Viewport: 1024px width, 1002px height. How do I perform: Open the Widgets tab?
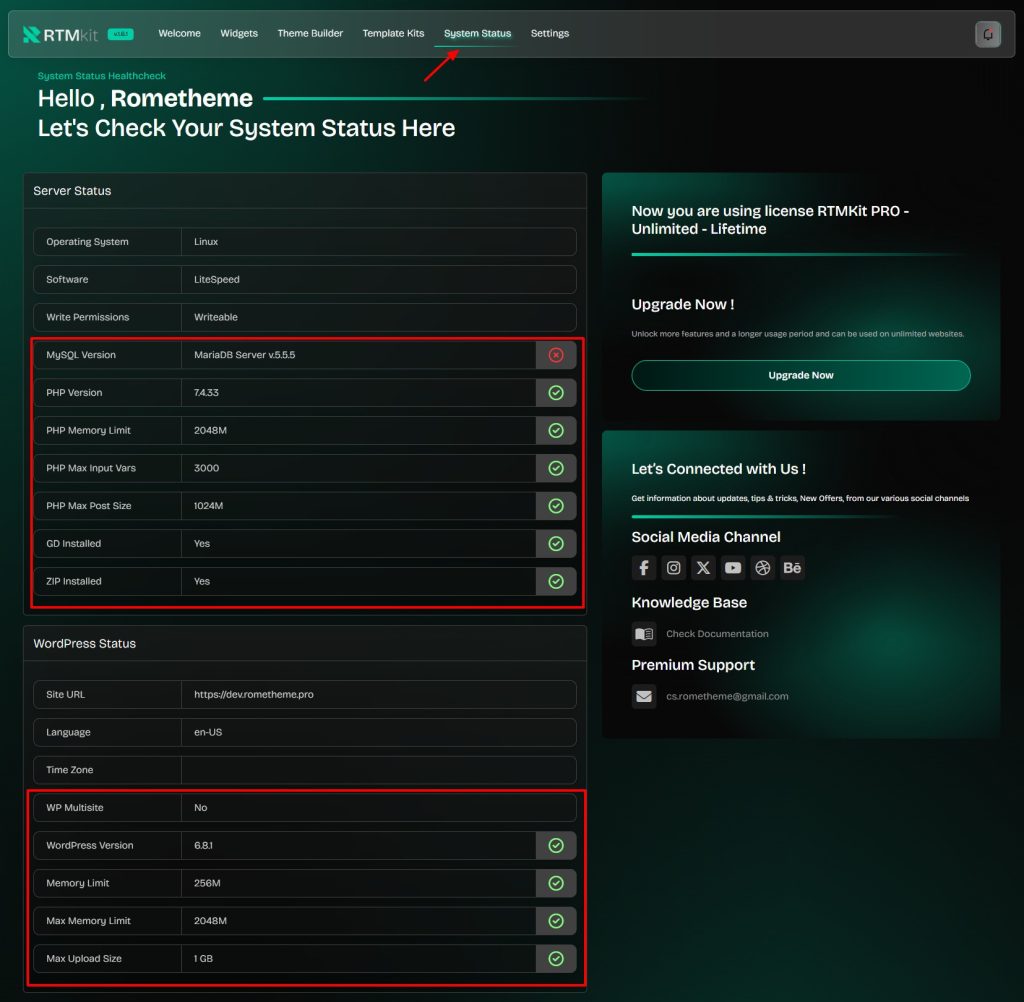pyautogui.click(x=239, y=33)
